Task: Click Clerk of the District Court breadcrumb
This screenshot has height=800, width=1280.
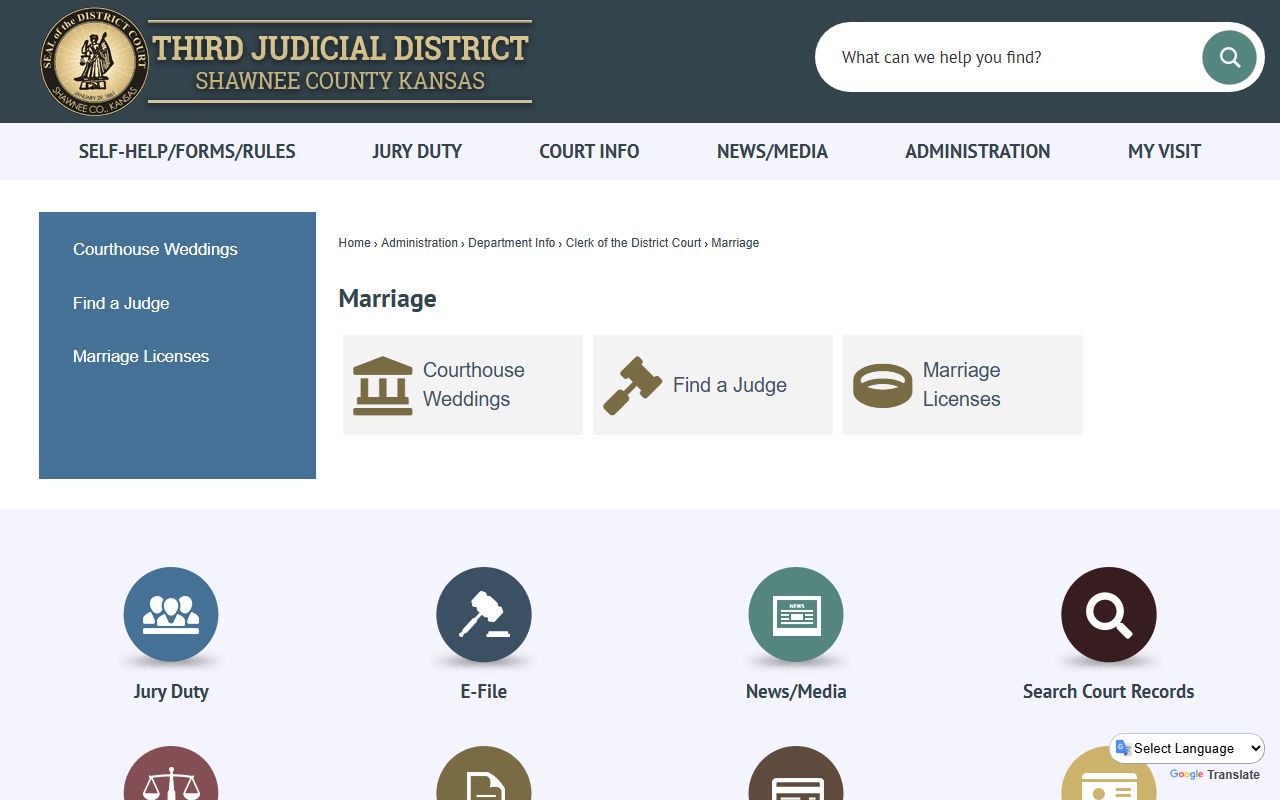Action: pyautogui.click(x=633, y=243)
